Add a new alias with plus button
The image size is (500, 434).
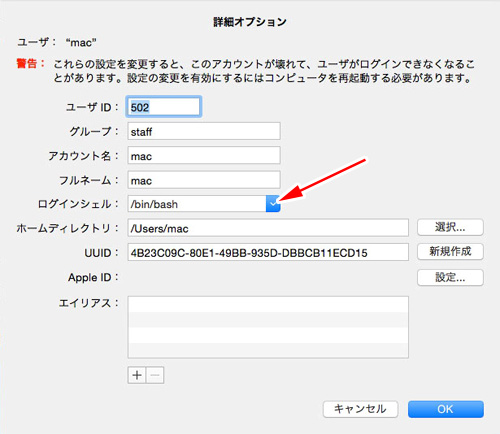coord(137,375)
